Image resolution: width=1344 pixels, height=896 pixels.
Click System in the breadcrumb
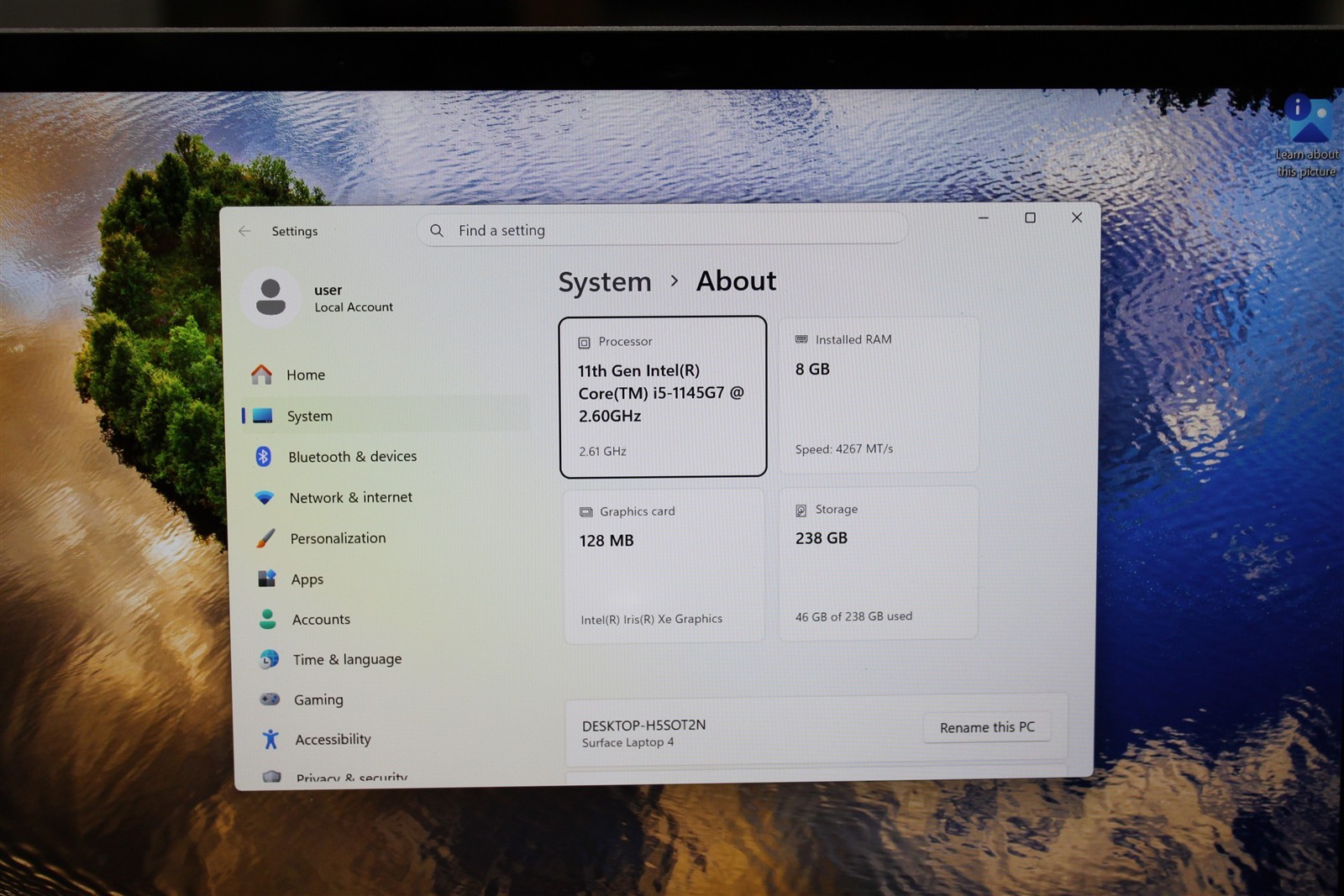coord(605,282)
